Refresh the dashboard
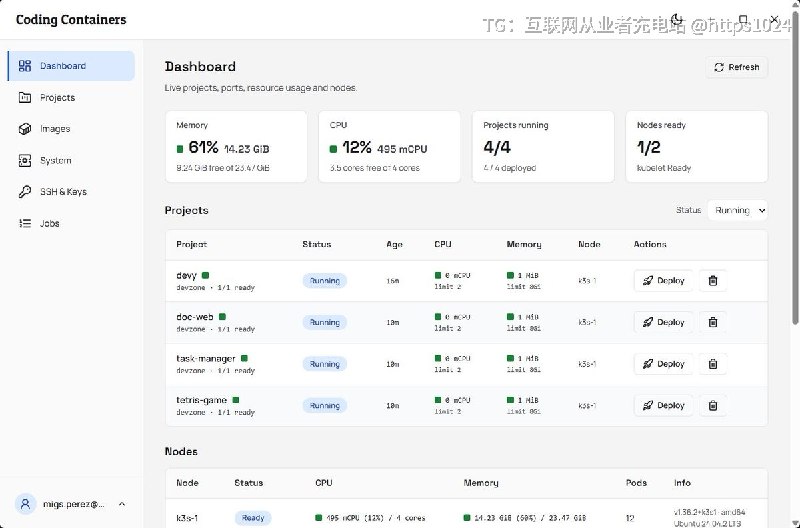Screen dimensions: 800x528 (x=737, y=67)
